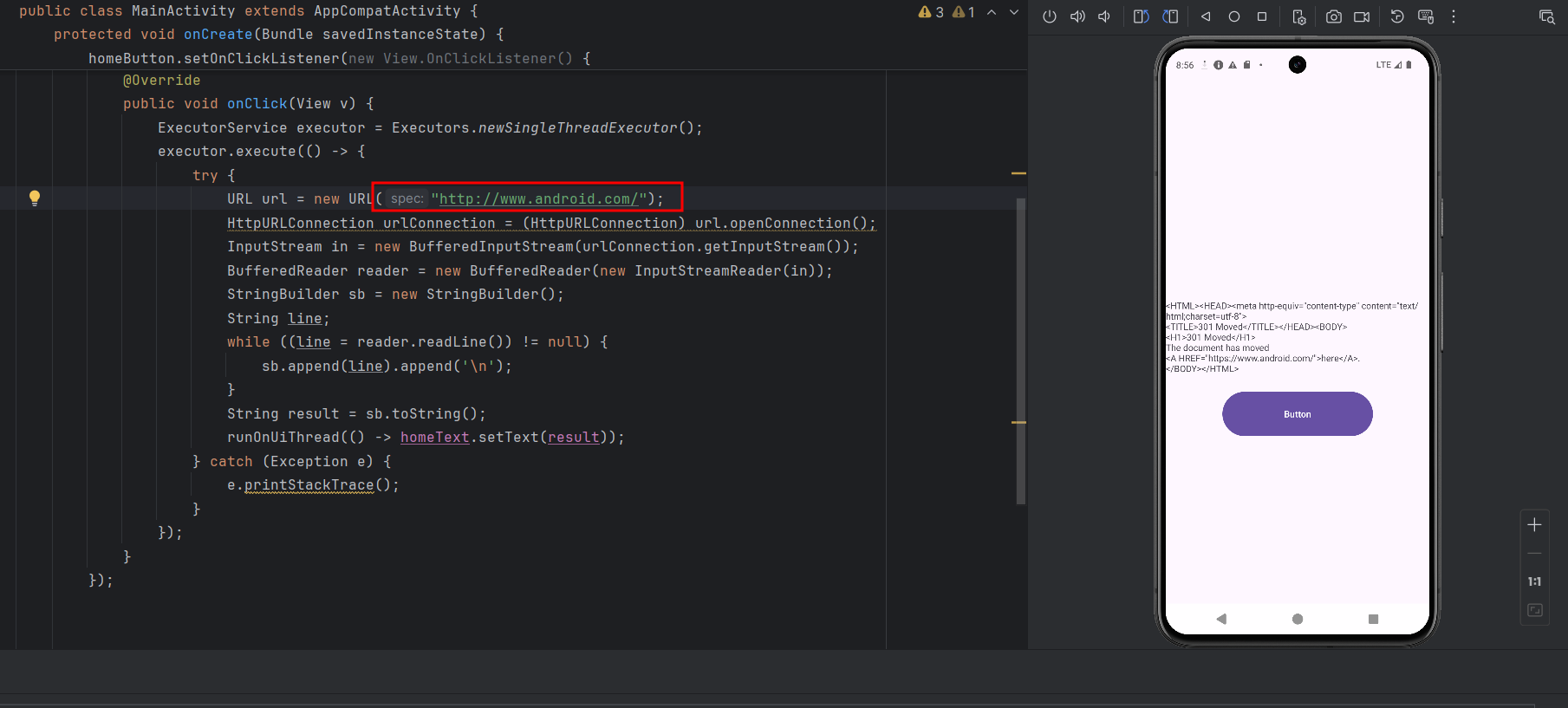
Task: Click the emulator volume down icon
Action: [x=1104, y=16]
